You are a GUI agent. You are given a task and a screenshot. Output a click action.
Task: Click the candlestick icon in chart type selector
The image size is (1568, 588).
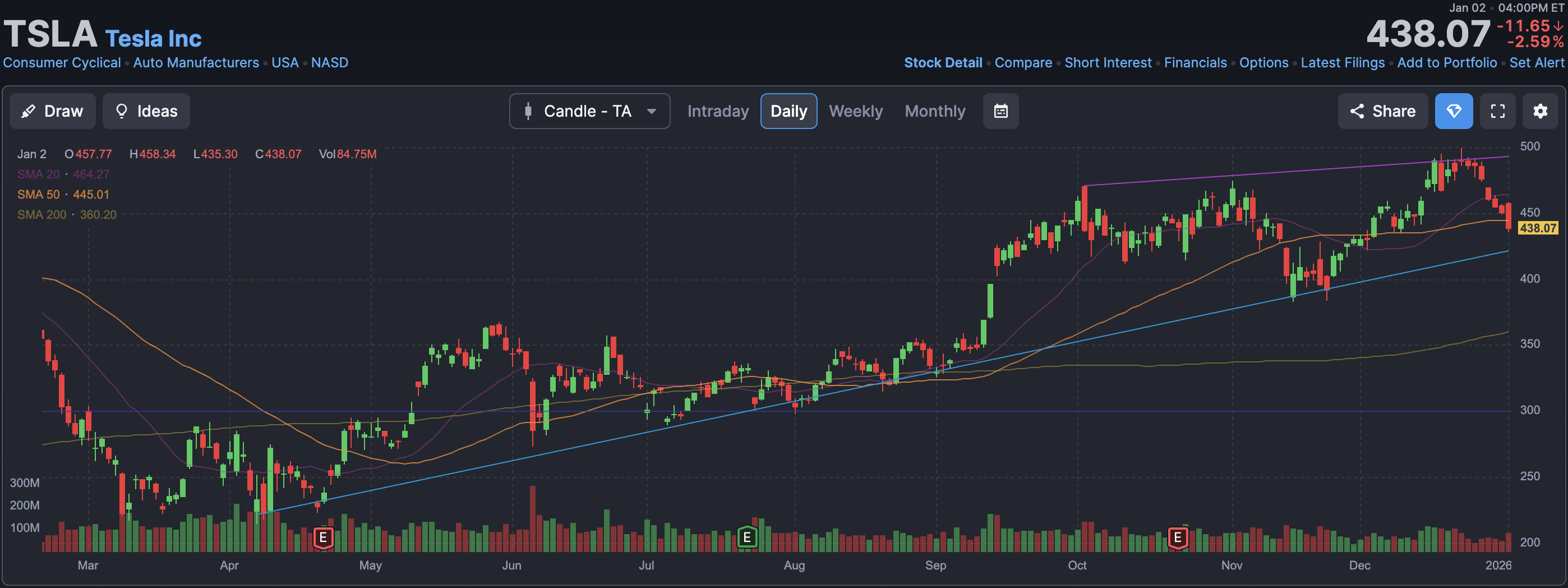click(x=528, y=111)
